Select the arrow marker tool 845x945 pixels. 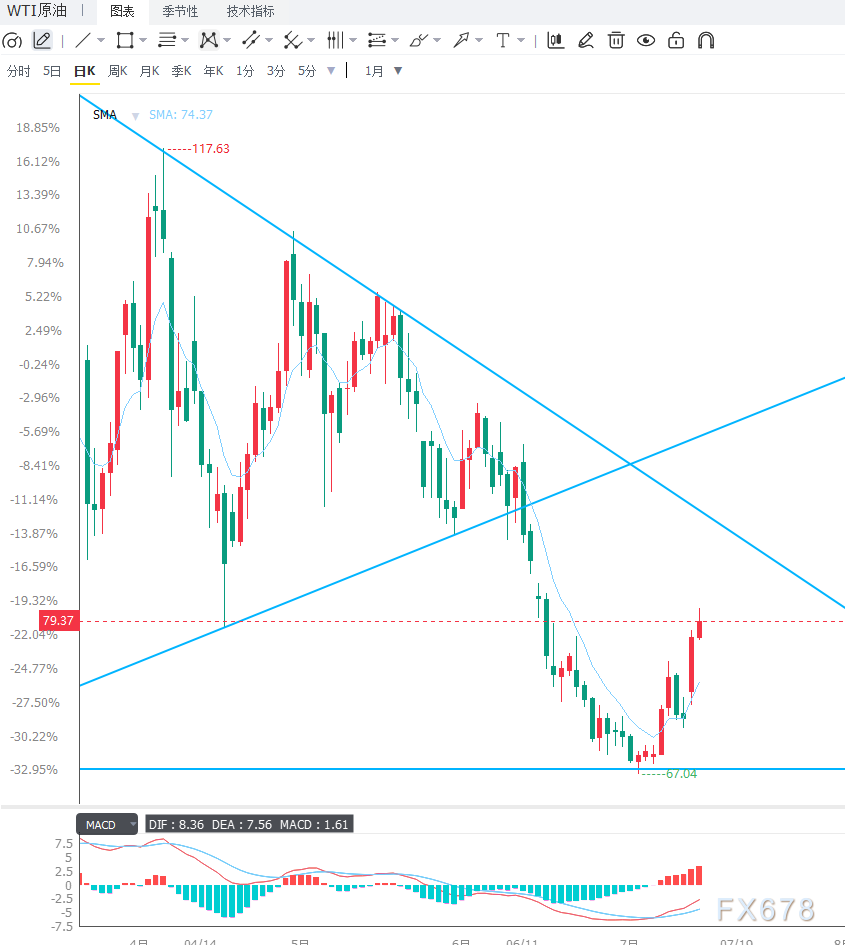coord(461,40)
